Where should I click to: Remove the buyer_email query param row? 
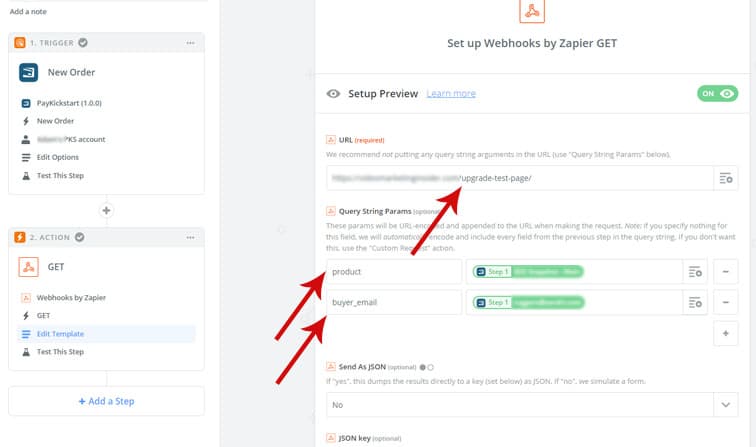click(x=726, y=302)
